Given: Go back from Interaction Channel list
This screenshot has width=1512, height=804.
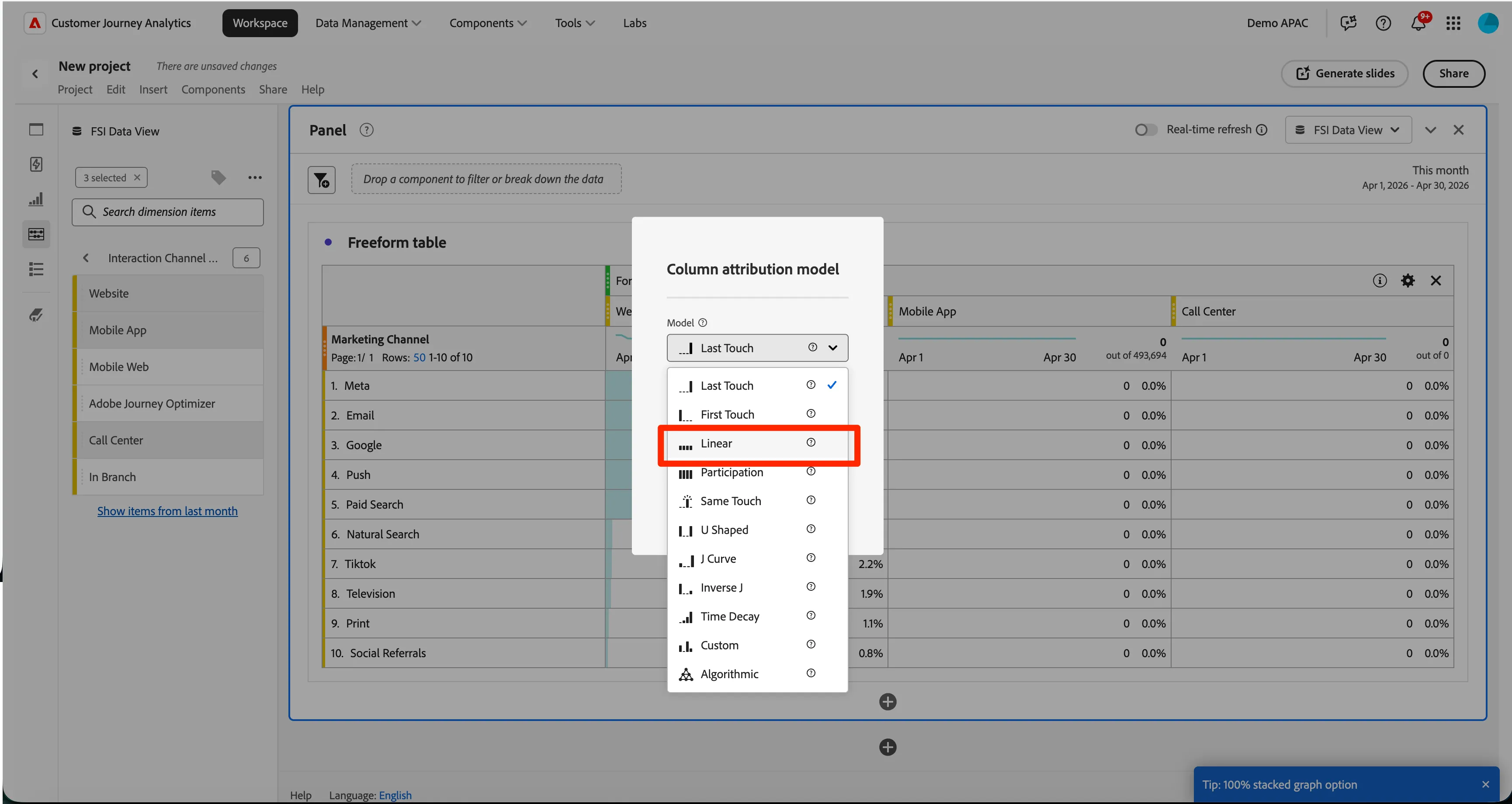Looking at the screenshot, I should pos(86,258).
